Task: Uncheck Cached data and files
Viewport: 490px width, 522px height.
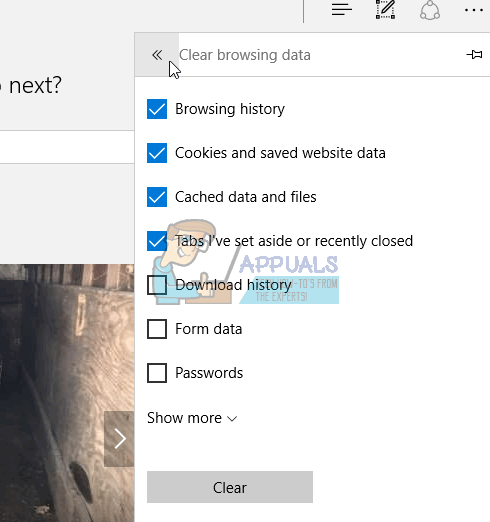Action: 157,197
